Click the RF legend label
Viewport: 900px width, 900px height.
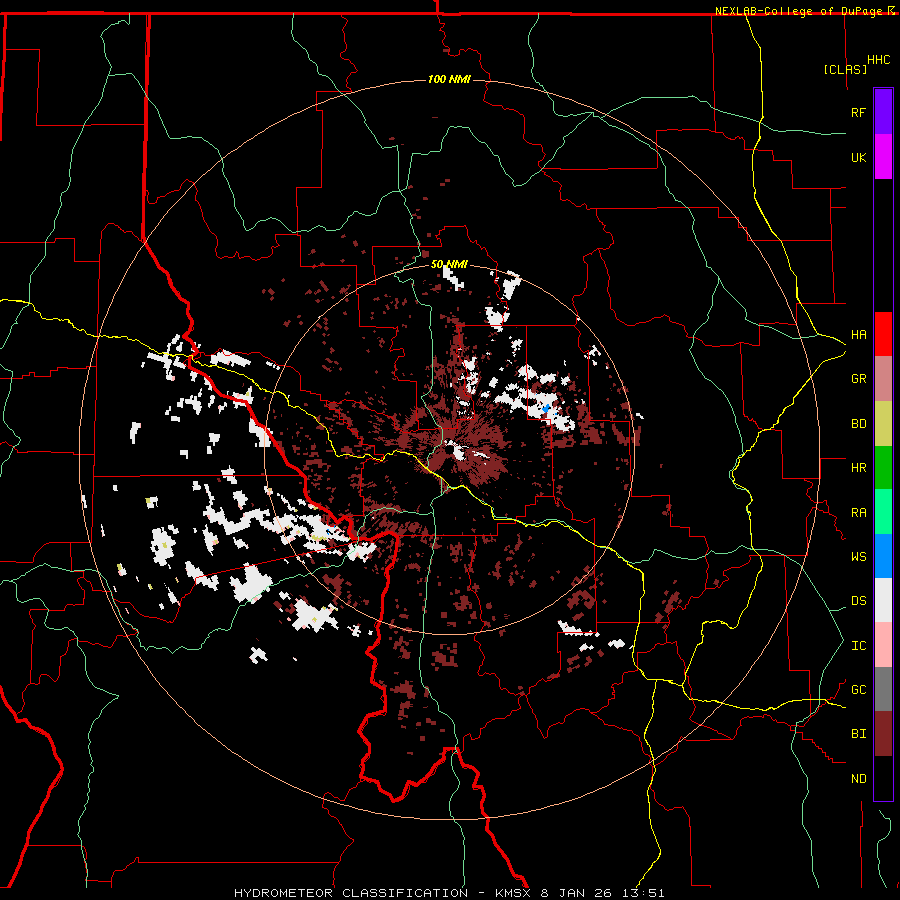pyautogui.click(x=858, y=112)
